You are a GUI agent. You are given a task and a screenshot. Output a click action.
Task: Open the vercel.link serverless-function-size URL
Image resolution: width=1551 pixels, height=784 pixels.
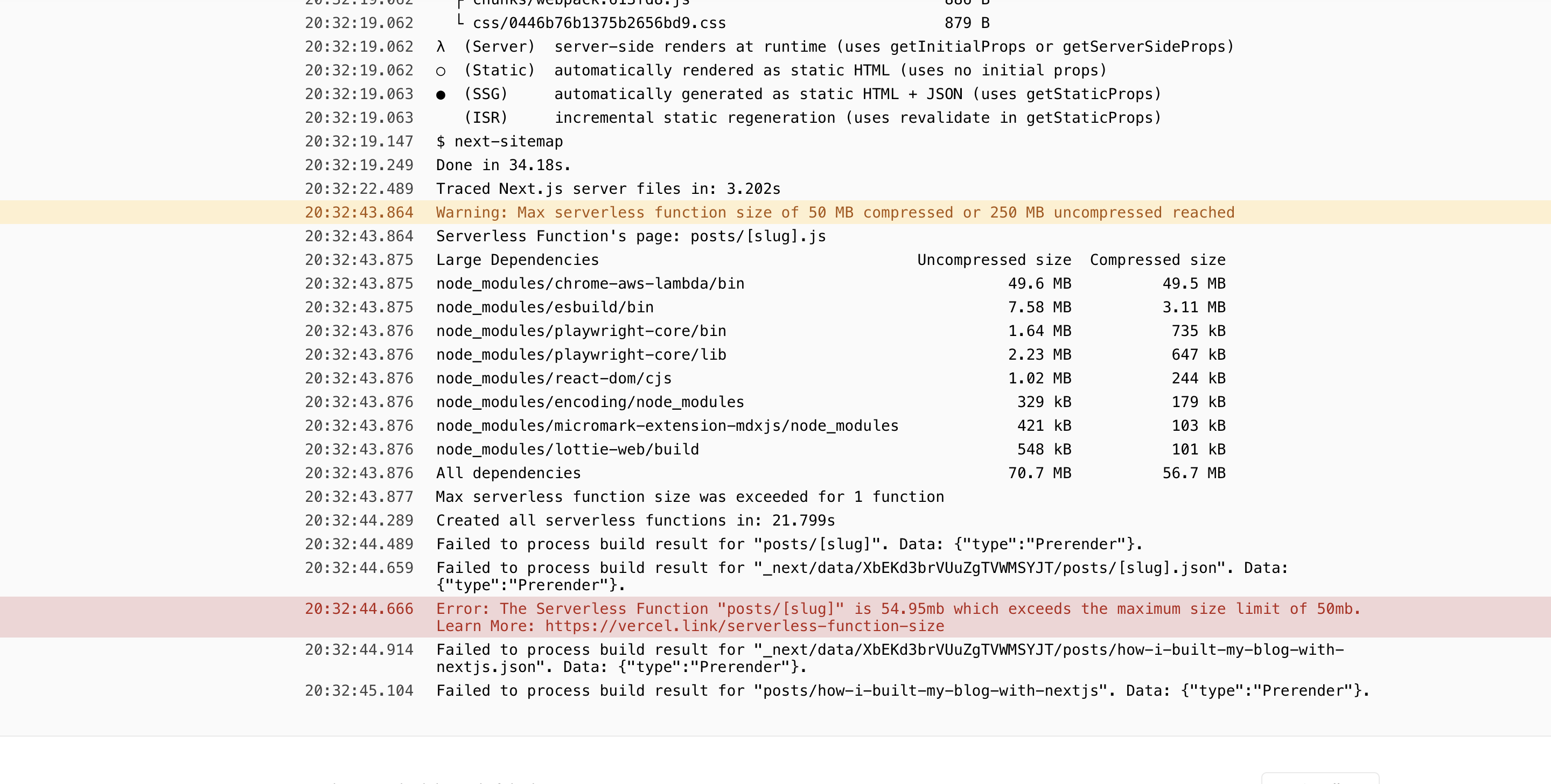[x=744, y=626]
